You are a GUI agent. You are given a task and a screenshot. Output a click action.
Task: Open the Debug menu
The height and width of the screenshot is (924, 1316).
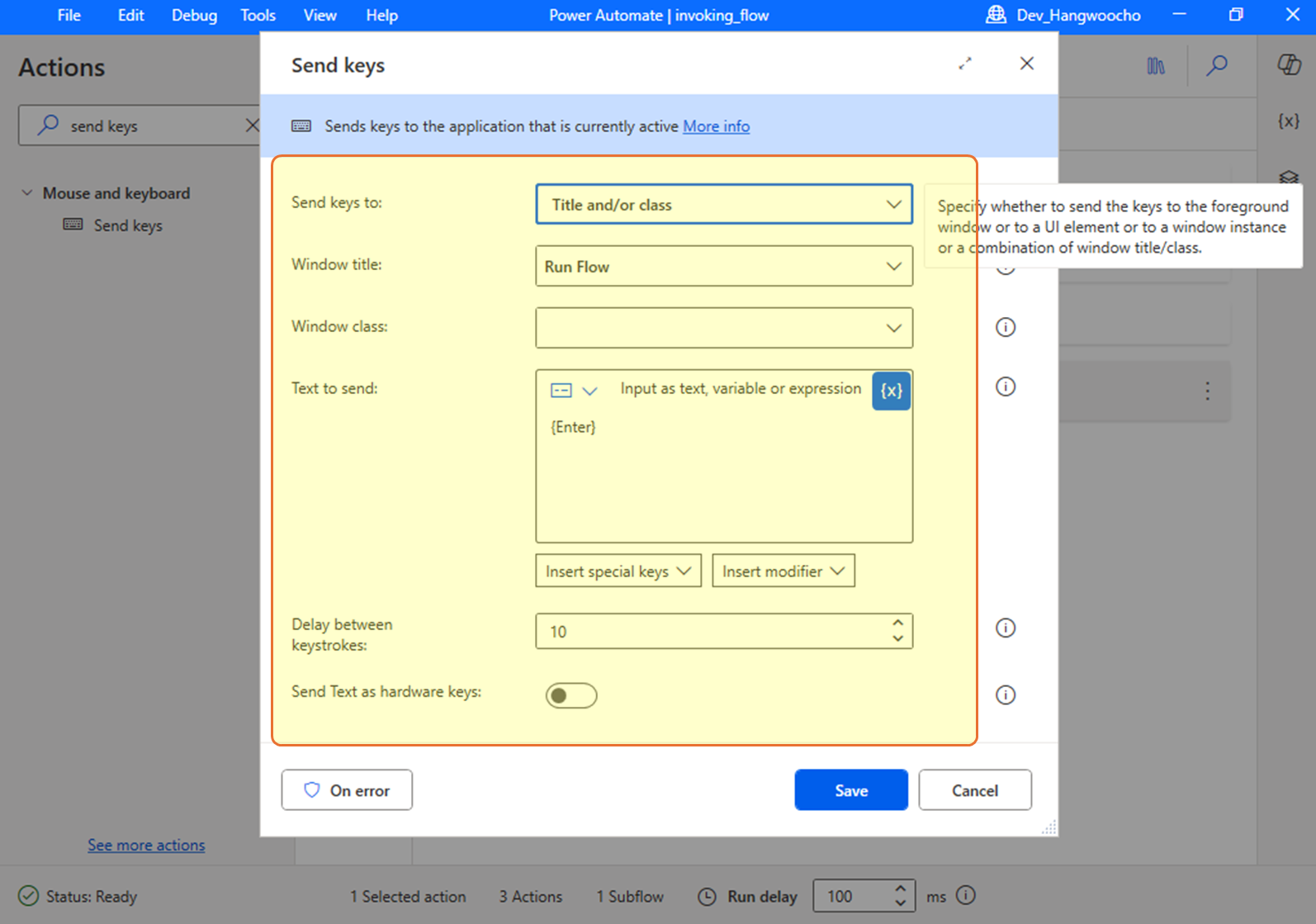click(x=194, y=16)
